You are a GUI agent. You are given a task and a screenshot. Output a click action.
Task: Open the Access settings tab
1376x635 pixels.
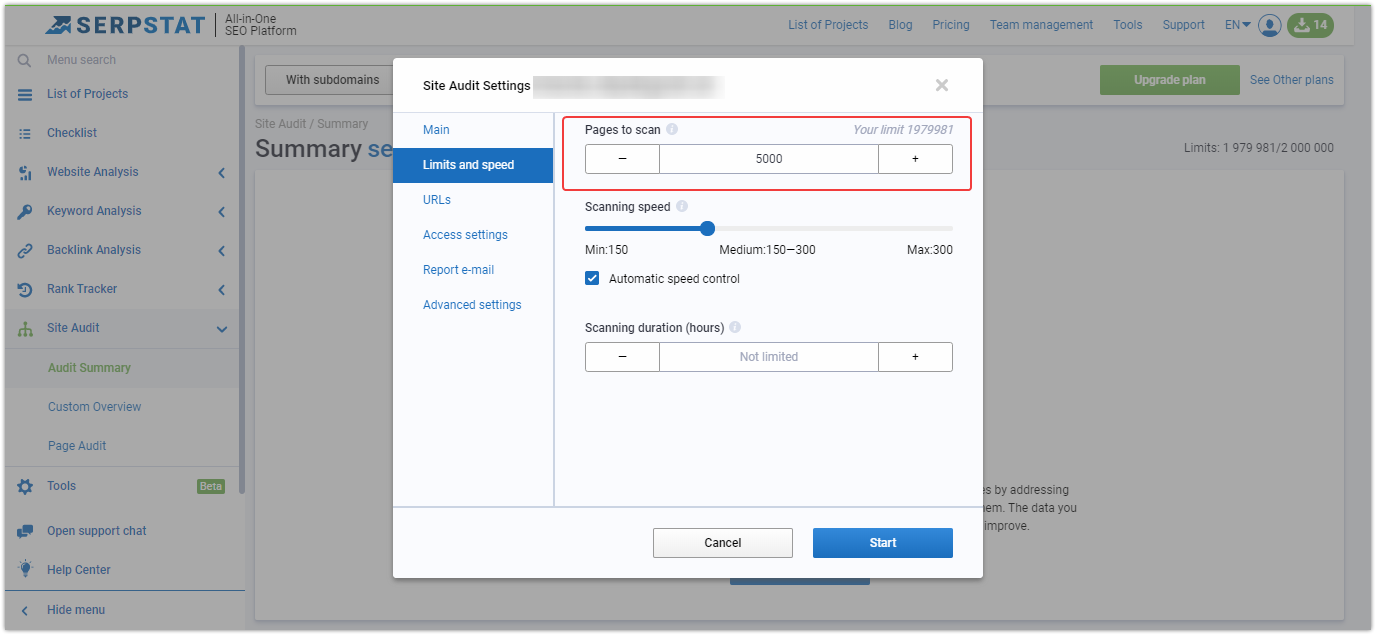(x=465, y=235)
